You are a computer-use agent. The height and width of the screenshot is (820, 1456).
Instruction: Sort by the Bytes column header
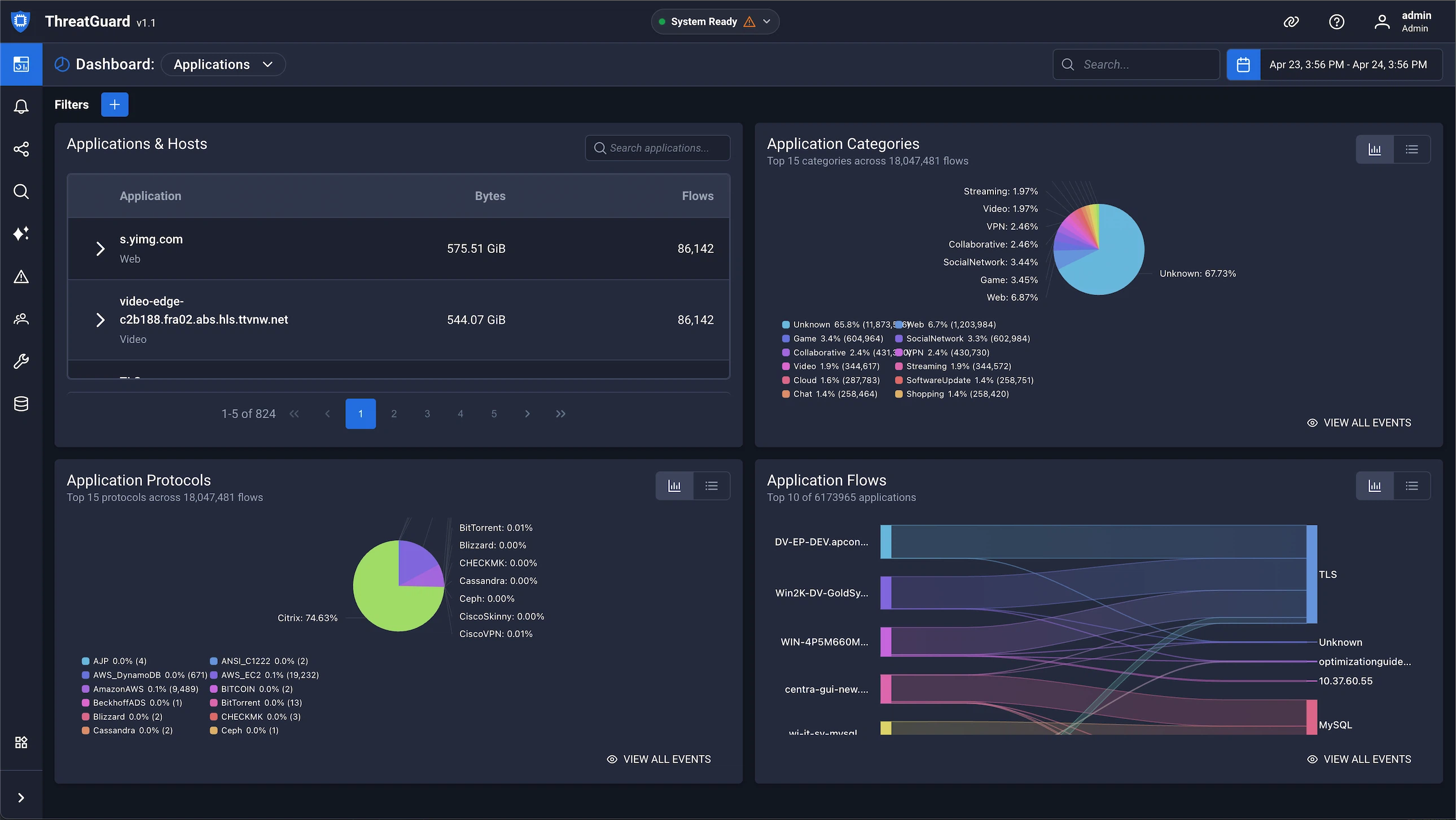[490, 196]
